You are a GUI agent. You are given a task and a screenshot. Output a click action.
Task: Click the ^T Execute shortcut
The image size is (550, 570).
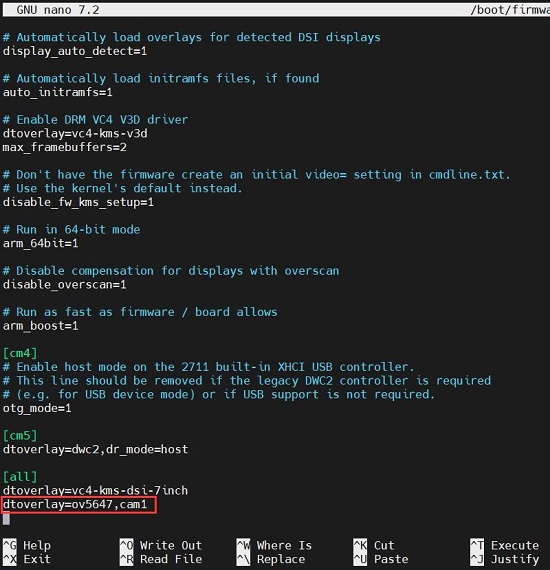pyautogui.click(x=505, y=545)
